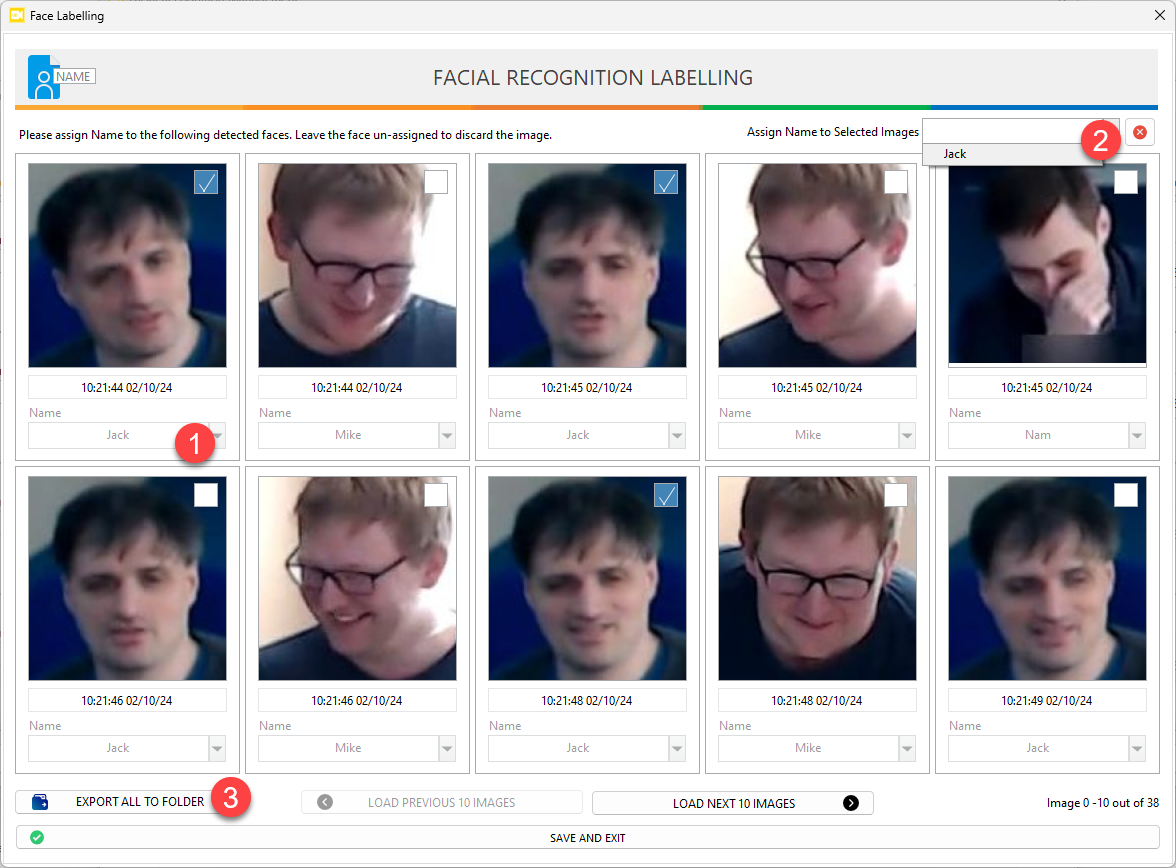Click timestamp 10:21:44 02/10/24 above Jack
Screen dimensions: 1176x868
[x=128, y=388]
